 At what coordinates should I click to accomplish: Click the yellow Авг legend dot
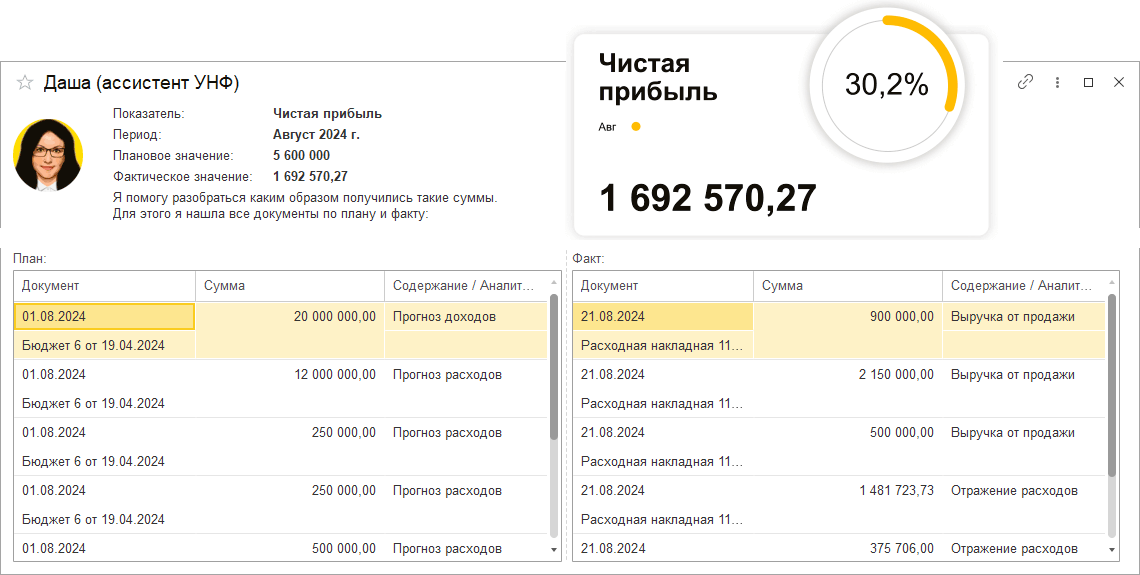pyautogui.click(x=635, y=127)
